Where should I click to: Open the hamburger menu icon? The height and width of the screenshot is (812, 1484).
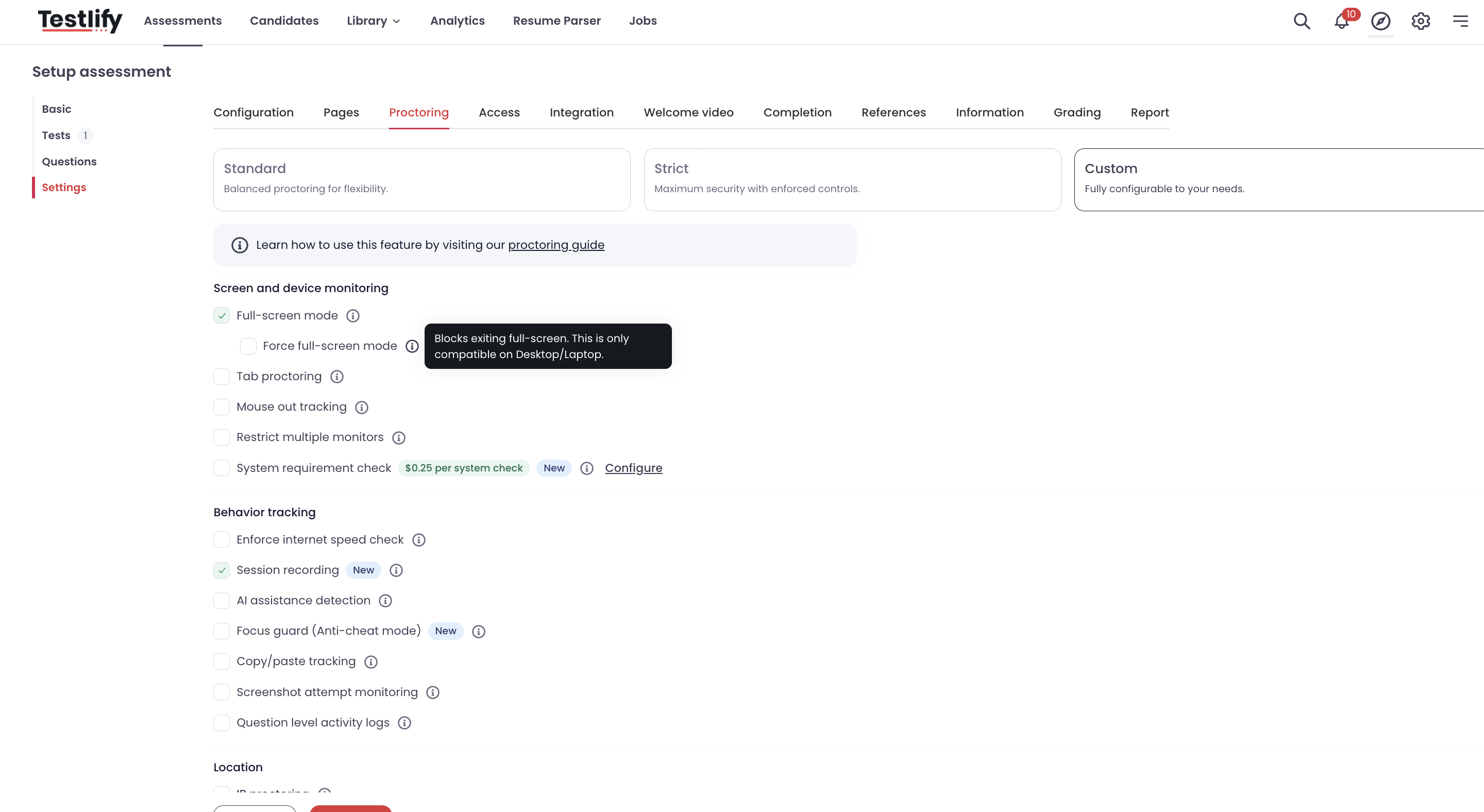(1460, 21)
